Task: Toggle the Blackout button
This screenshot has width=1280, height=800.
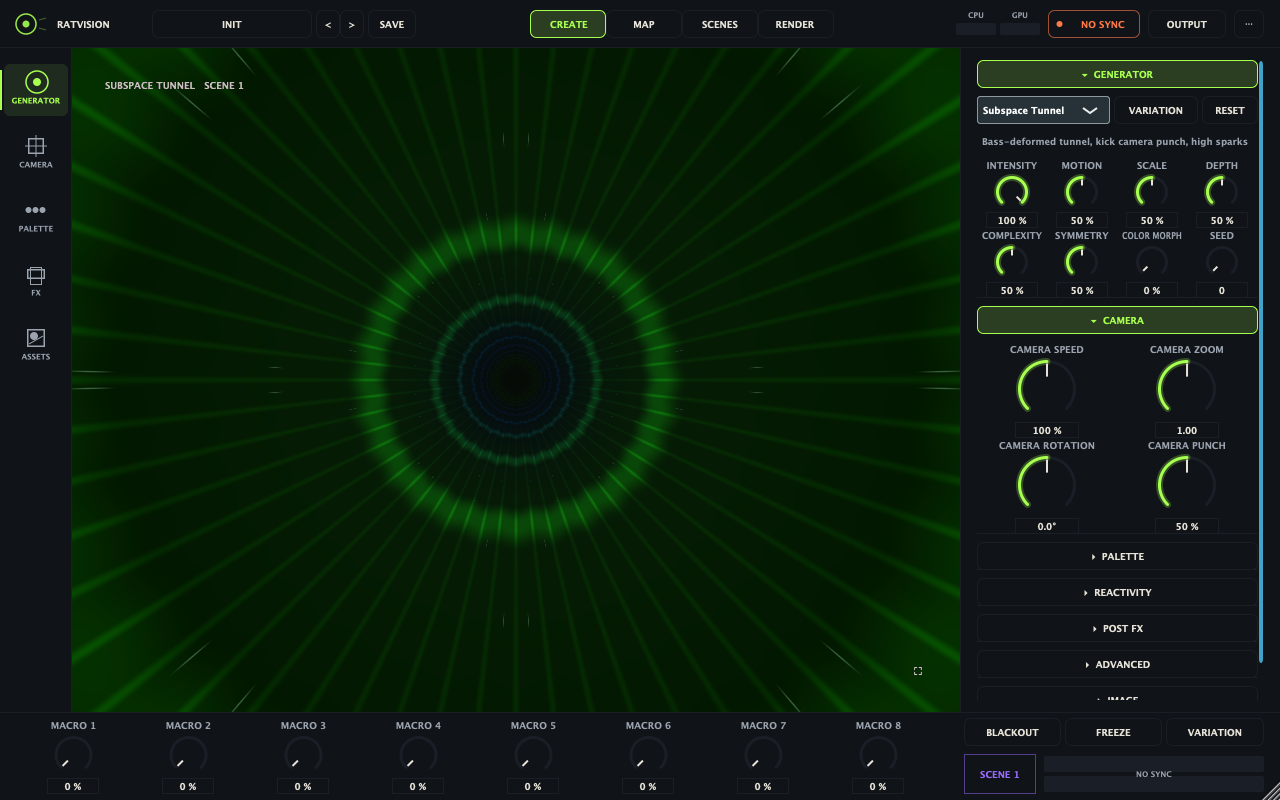Action: [1012, 732]
